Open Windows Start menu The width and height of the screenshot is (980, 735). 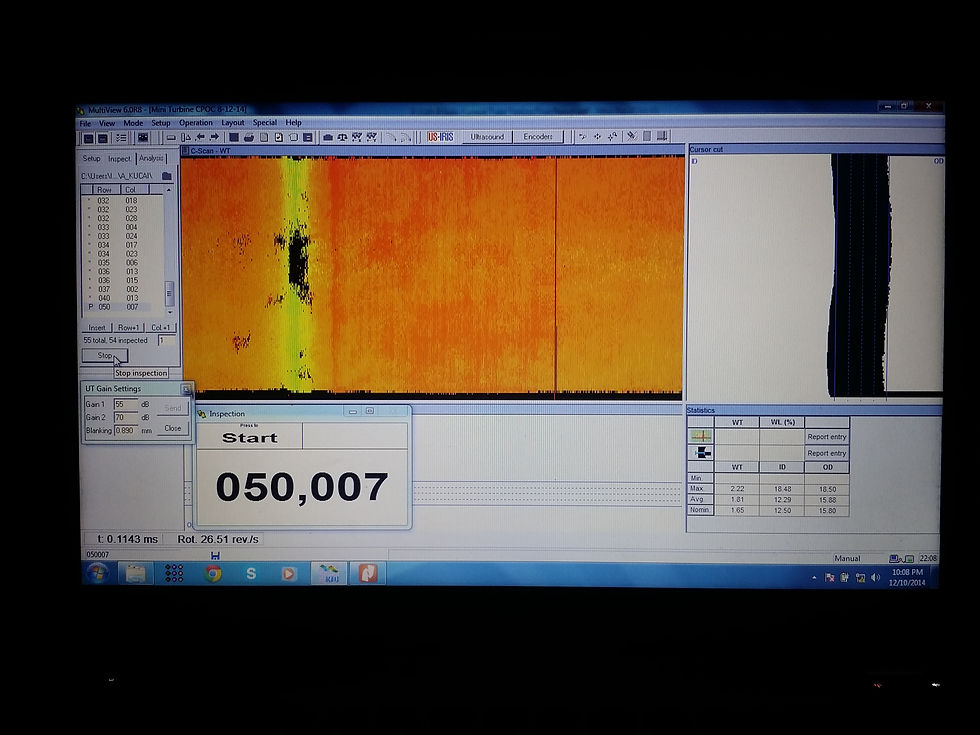tap(97, 572)
